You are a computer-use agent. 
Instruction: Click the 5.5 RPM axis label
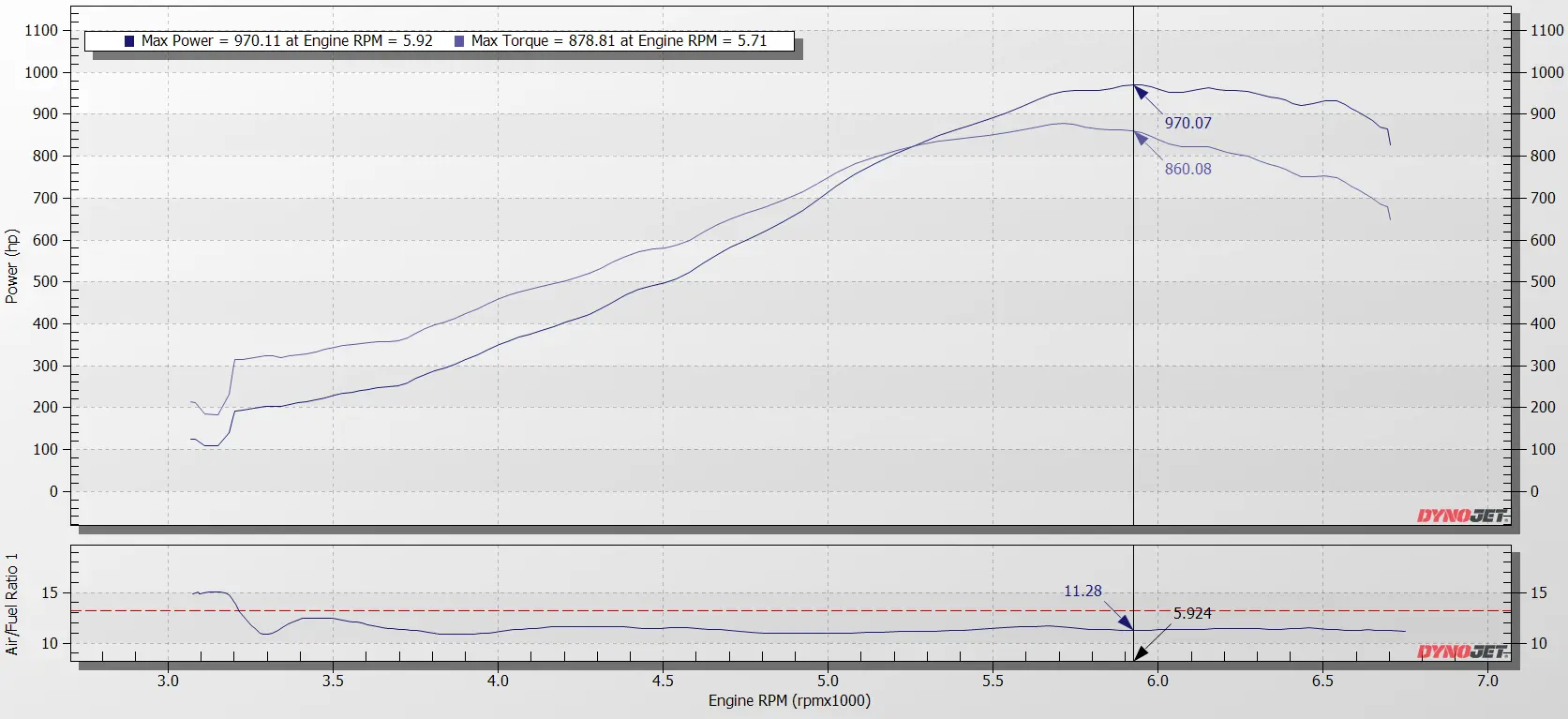point(993,681)
